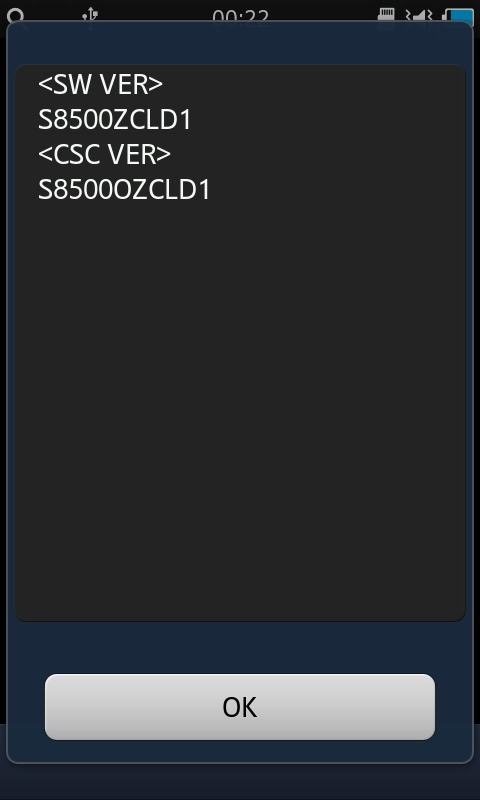This screenshot has height=800, width=480.
Task: Click the dialog's blank strip above info panel
Action: 240,43
